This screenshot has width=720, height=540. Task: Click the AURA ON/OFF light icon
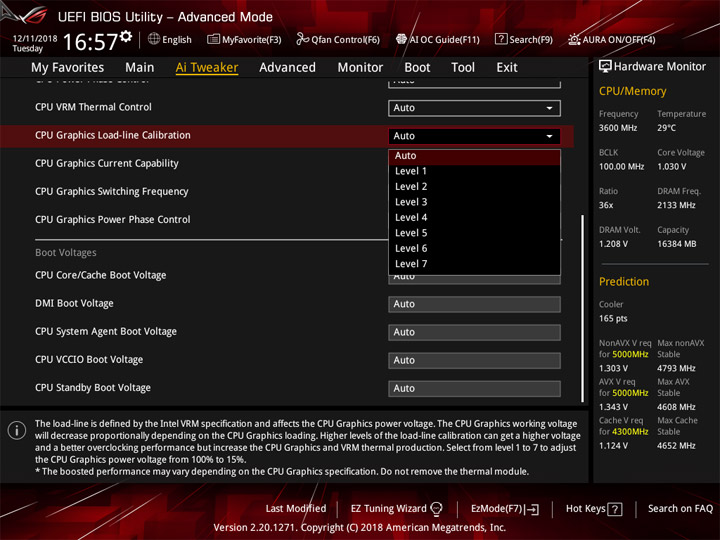click(574, 39)
